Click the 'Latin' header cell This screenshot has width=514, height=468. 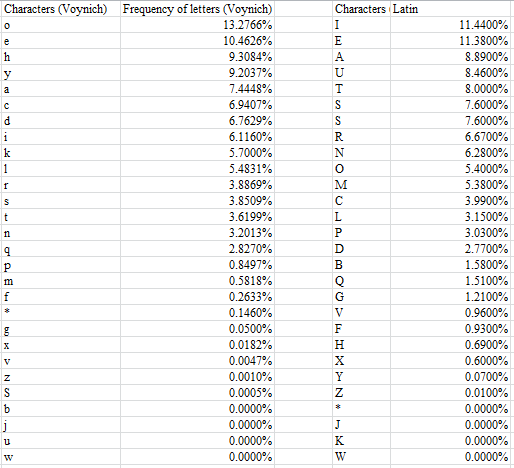(450, 9)
